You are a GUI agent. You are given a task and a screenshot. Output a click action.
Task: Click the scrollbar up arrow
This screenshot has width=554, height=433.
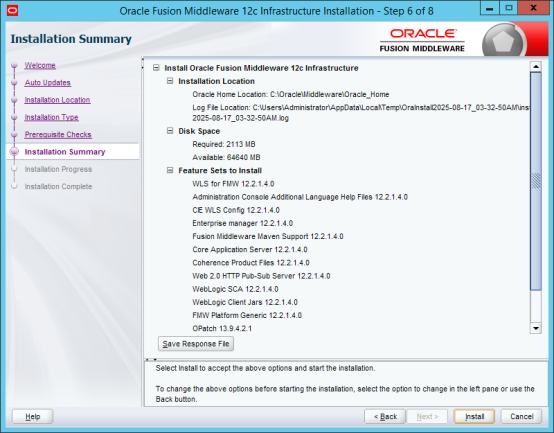coord(536,66)
